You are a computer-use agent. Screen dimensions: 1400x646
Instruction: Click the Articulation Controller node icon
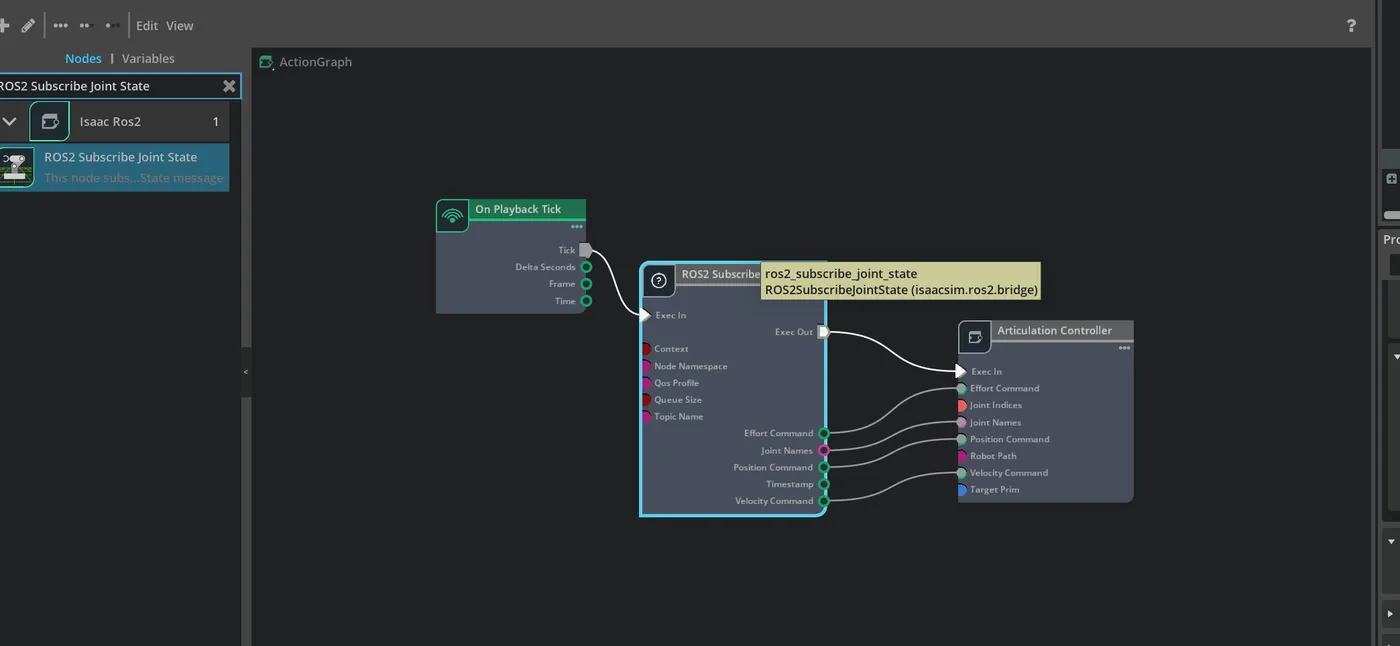[975, 337]
